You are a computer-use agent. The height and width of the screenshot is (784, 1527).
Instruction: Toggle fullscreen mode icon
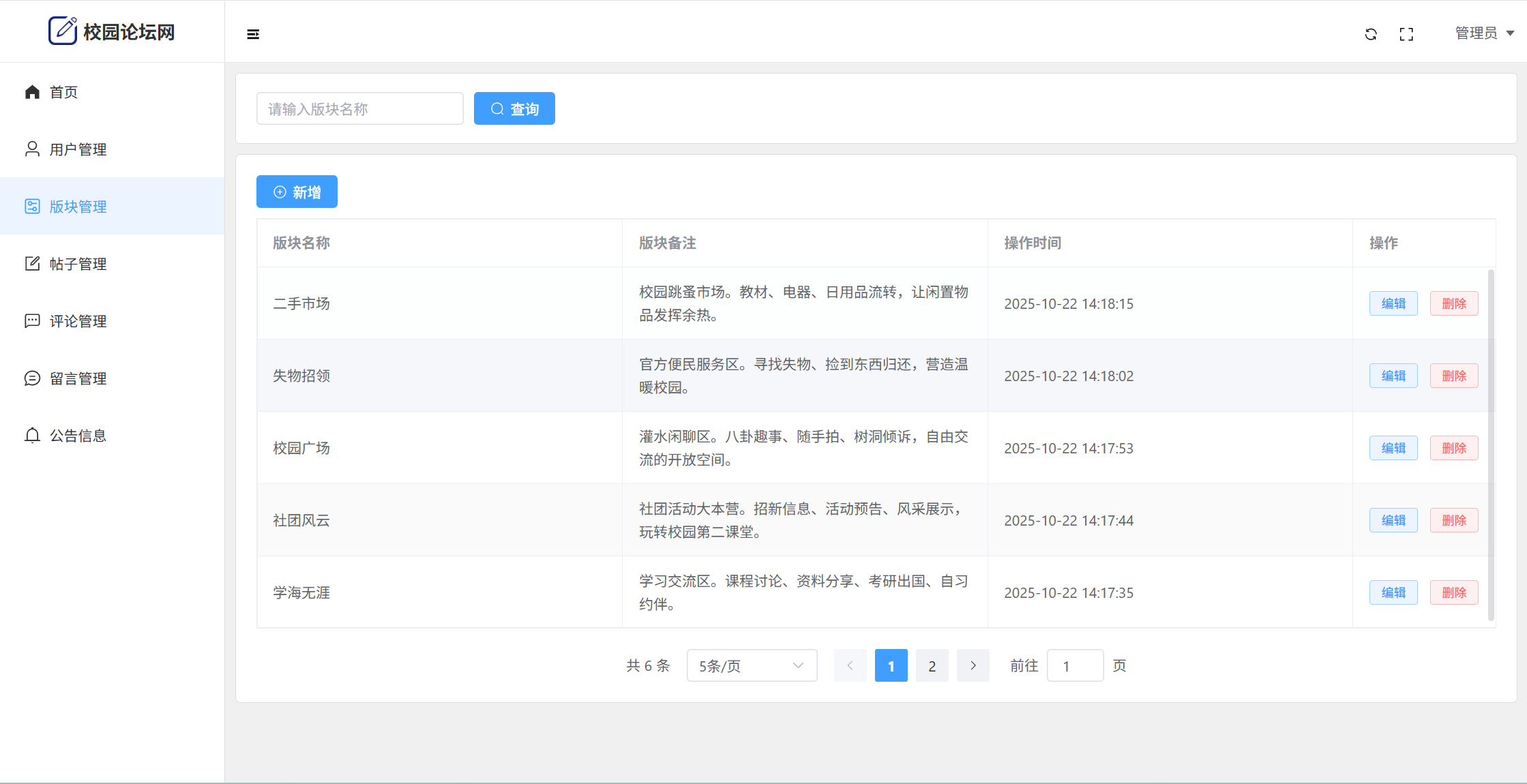(x=1406, y=34)
